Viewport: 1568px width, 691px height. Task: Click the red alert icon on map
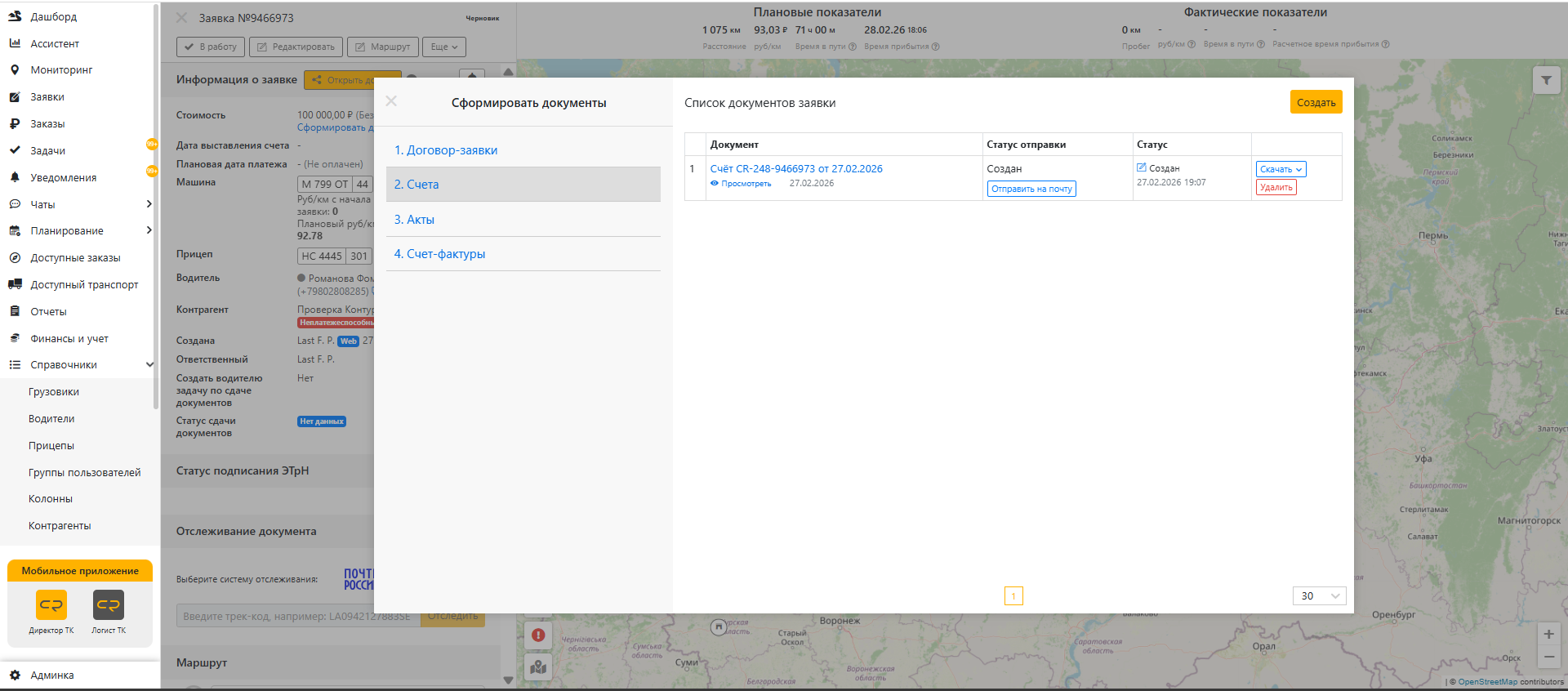[538, 635]
